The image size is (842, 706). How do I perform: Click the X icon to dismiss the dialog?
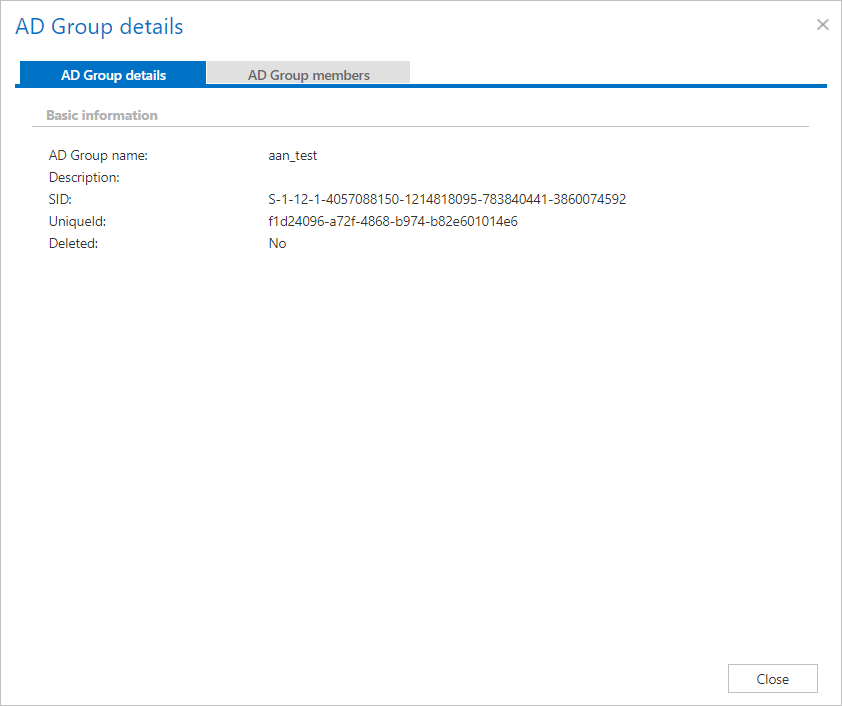tap(822, 25)
